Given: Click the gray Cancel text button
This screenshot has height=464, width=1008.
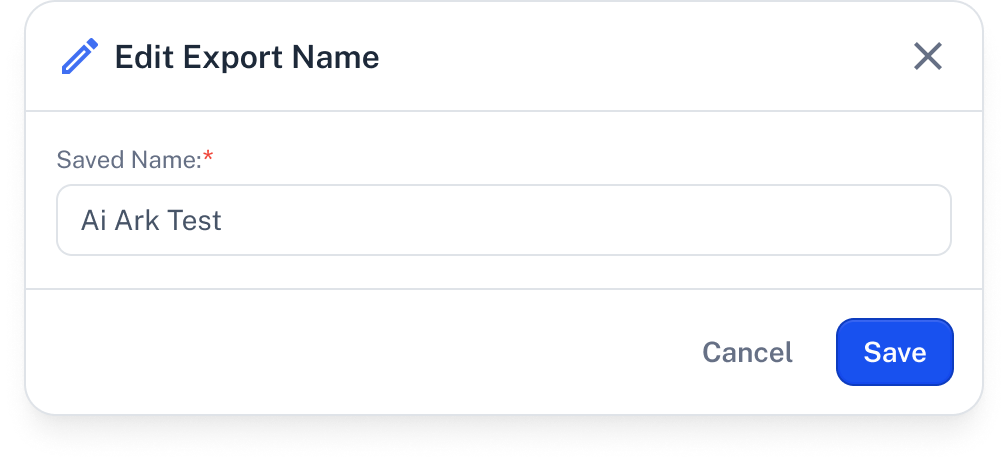Looking at the screenshot, I should click(x=747, y=352).
